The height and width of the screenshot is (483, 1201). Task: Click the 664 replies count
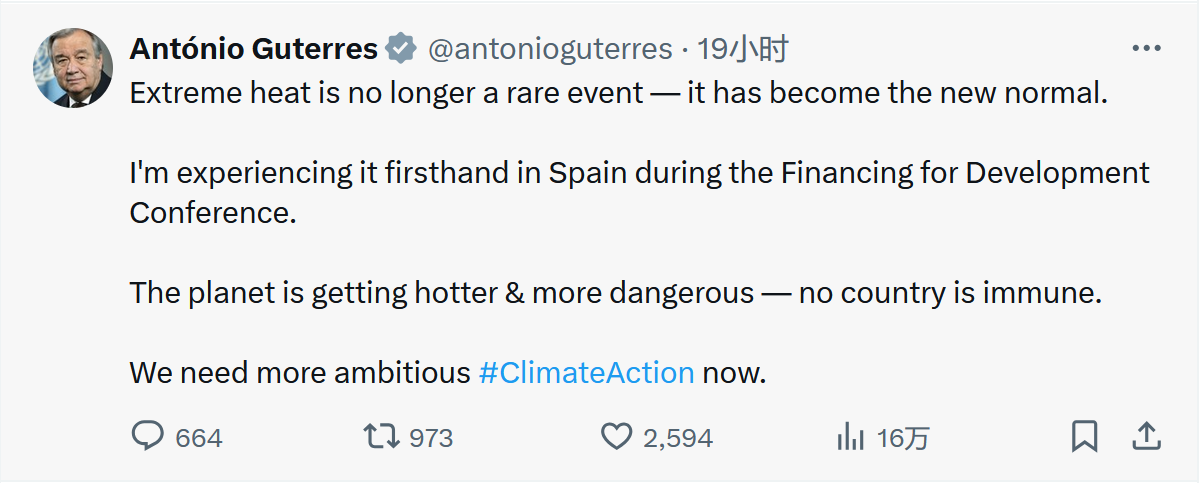click(x=199, y=438)
